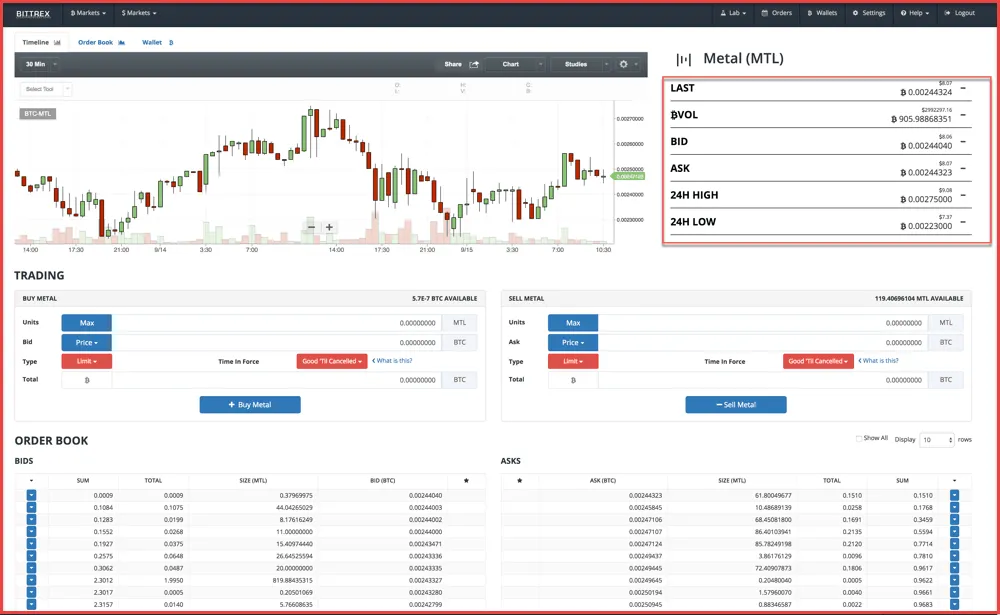
Task: Open Asks table header caret menu
Action: pyautogui.click(x=954, y=480)
